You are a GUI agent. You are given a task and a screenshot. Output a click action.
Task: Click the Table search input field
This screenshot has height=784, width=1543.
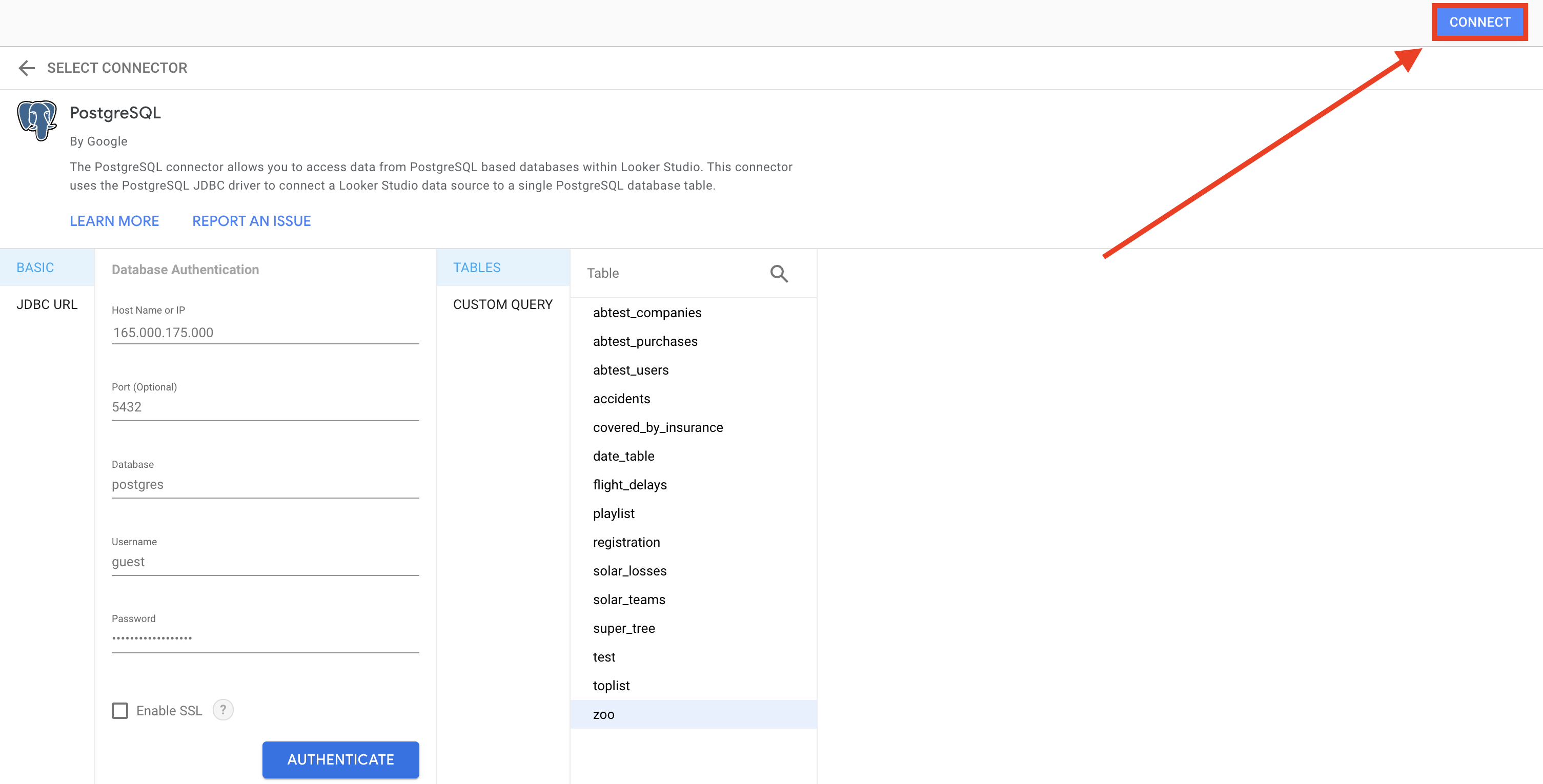pos(671,273)
